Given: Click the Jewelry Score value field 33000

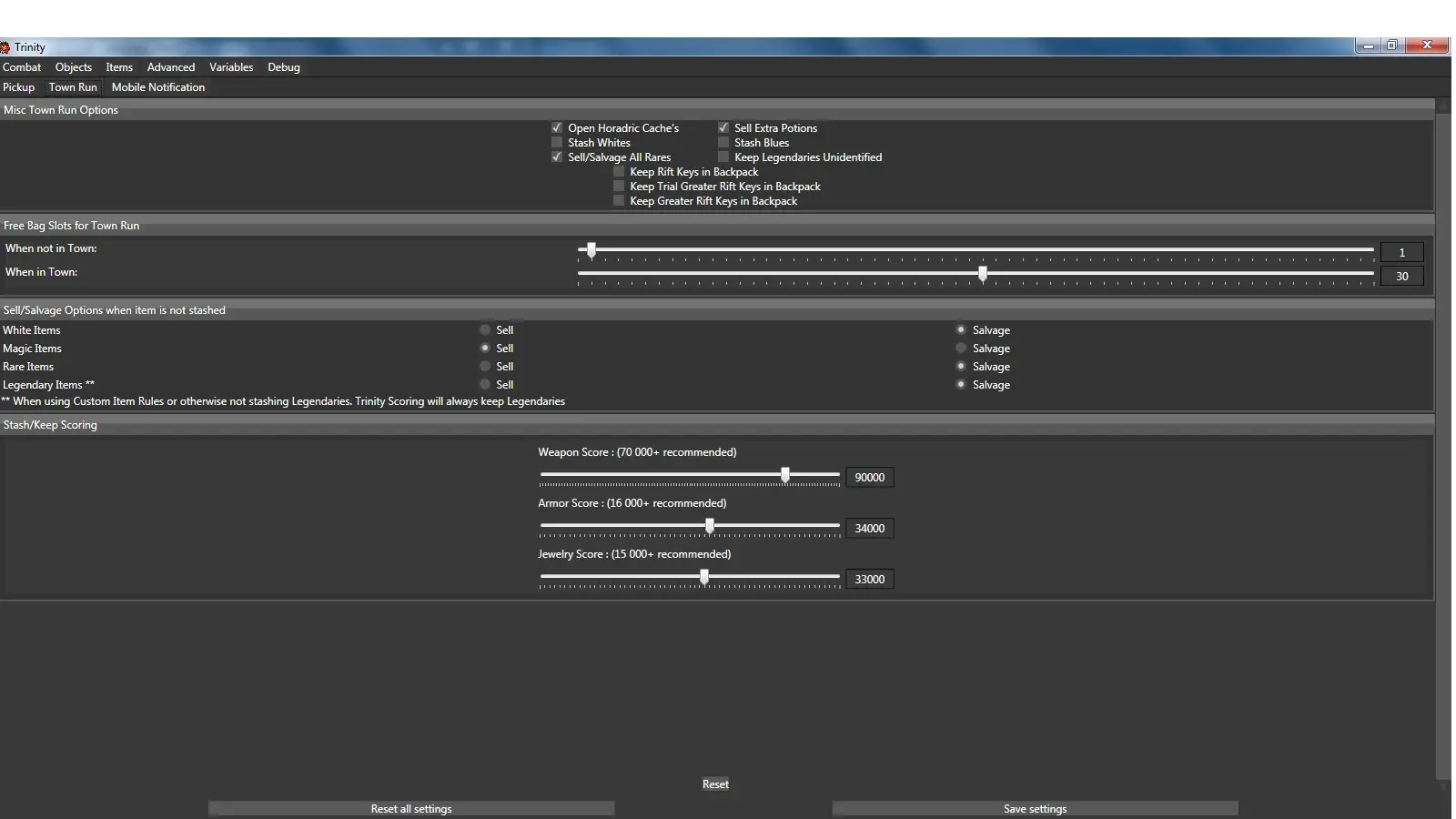Looking at the screenshot, I should pyautogui.click(x=870, y=580).
